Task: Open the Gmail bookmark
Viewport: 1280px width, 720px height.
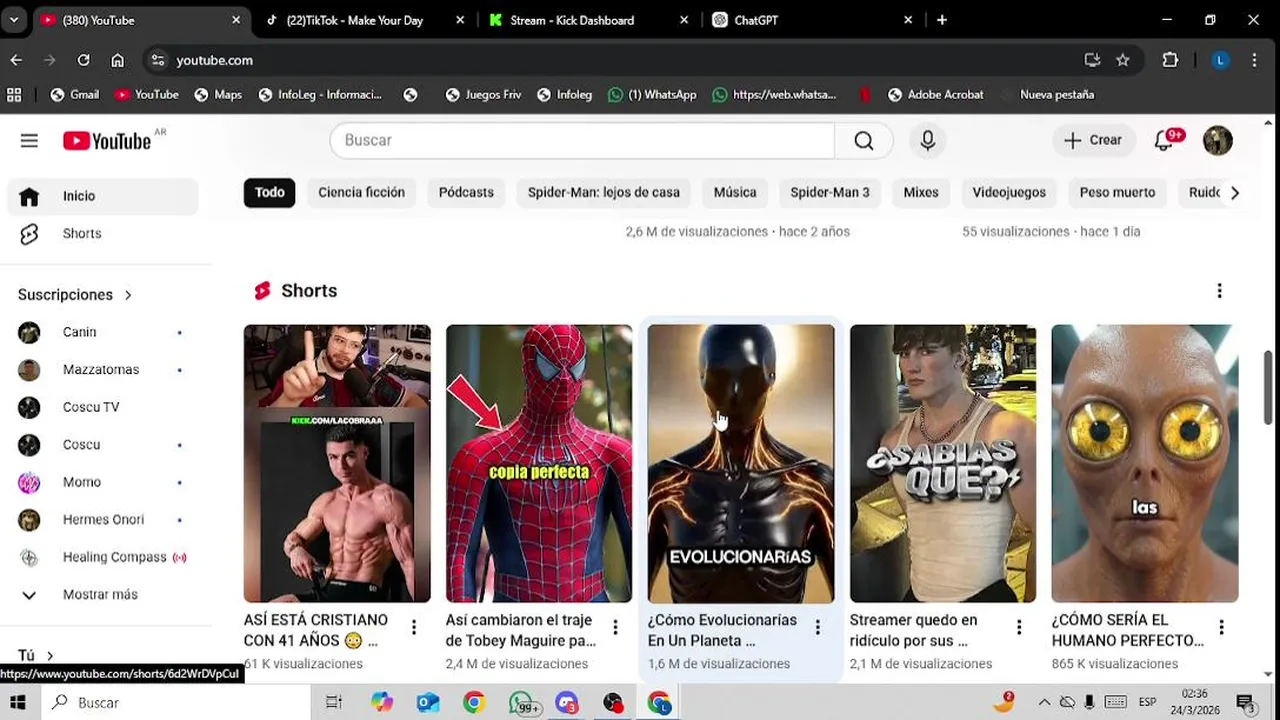Action: coord(74,94)
